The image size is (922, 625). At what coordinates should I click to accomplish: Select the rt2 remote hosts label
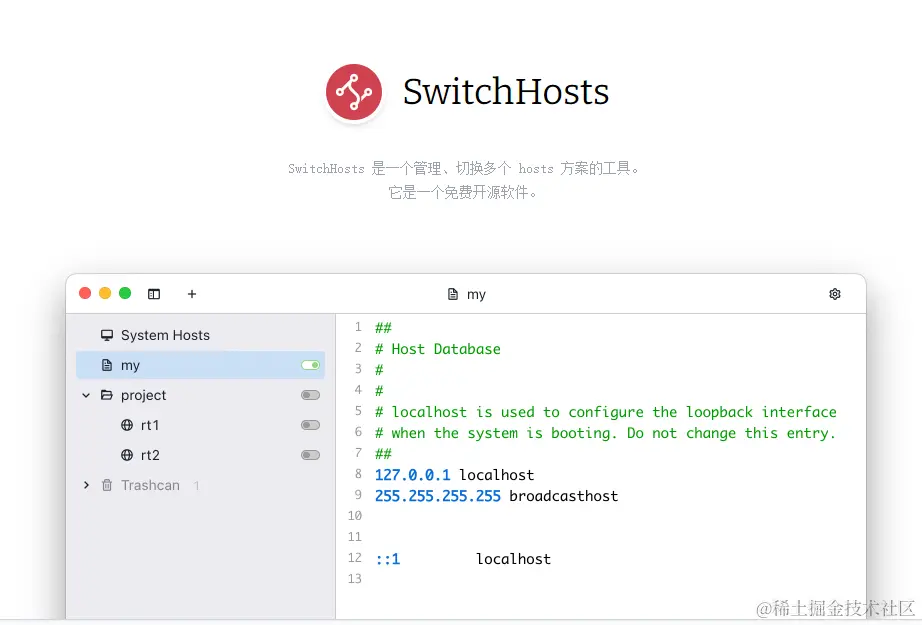(x=151, y=455)
